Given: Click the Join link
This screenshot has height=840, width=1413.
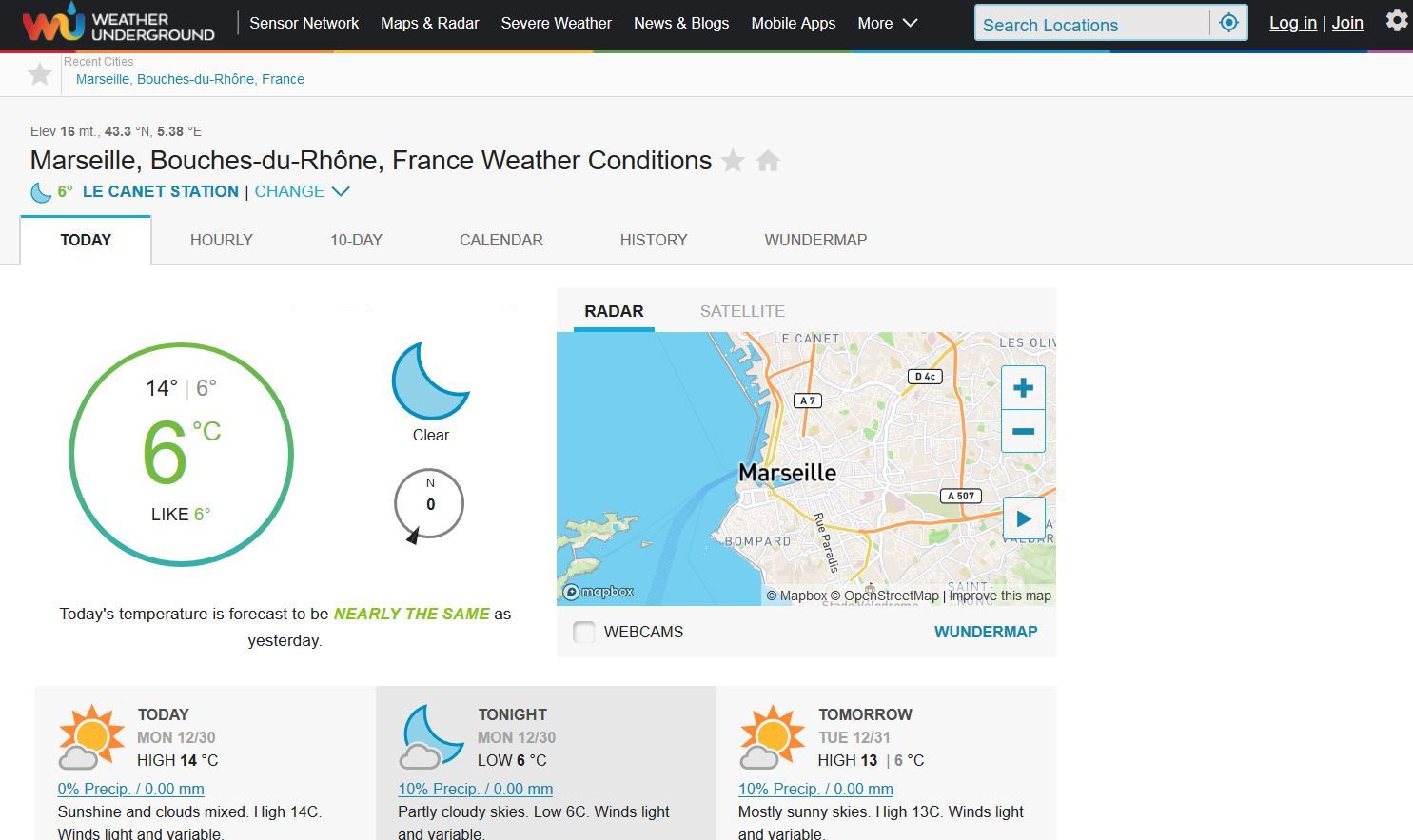Looking at the screenshot, I should [1347, 23].
